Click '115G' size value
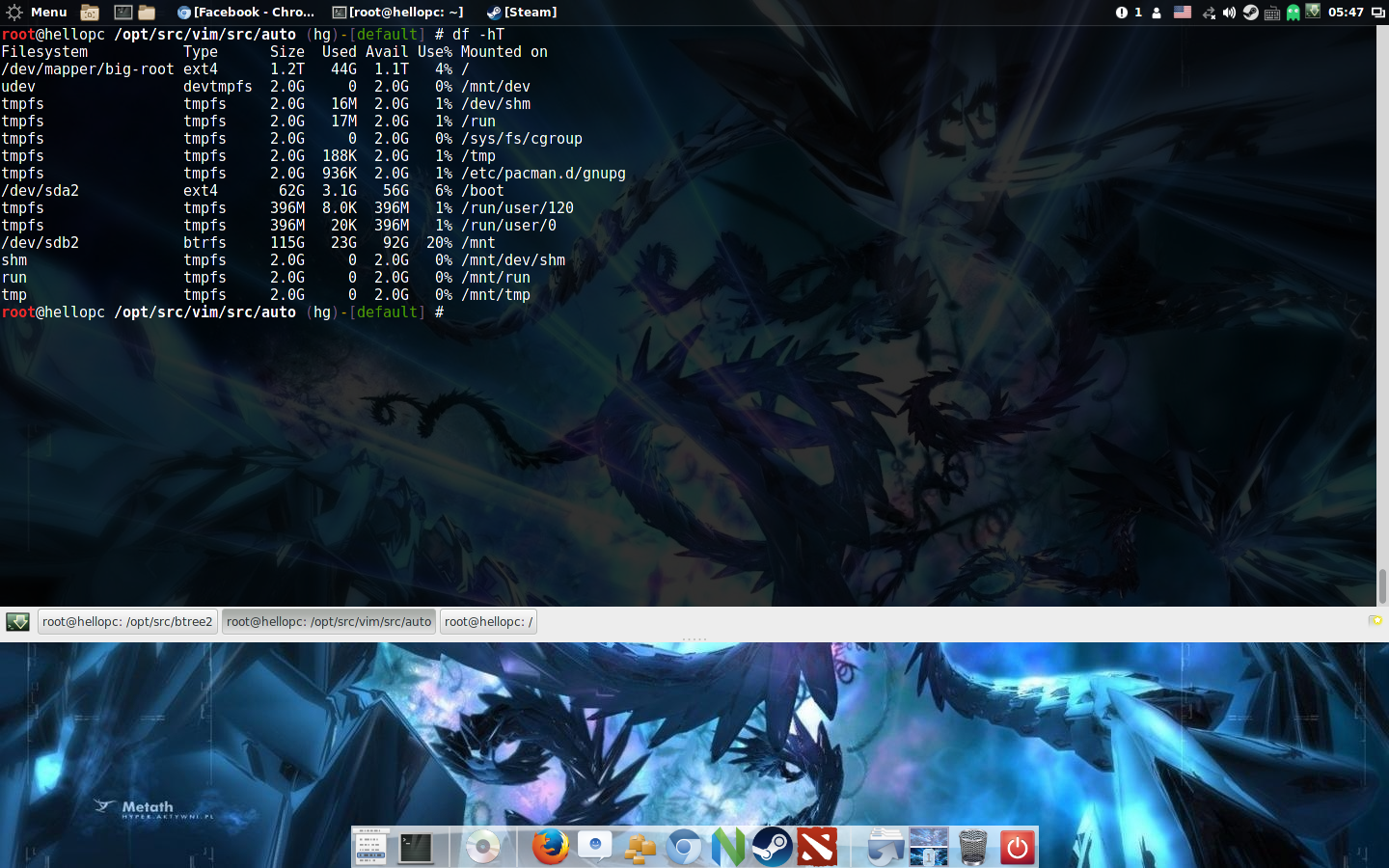1389x868 pixels. coord(287,243)
